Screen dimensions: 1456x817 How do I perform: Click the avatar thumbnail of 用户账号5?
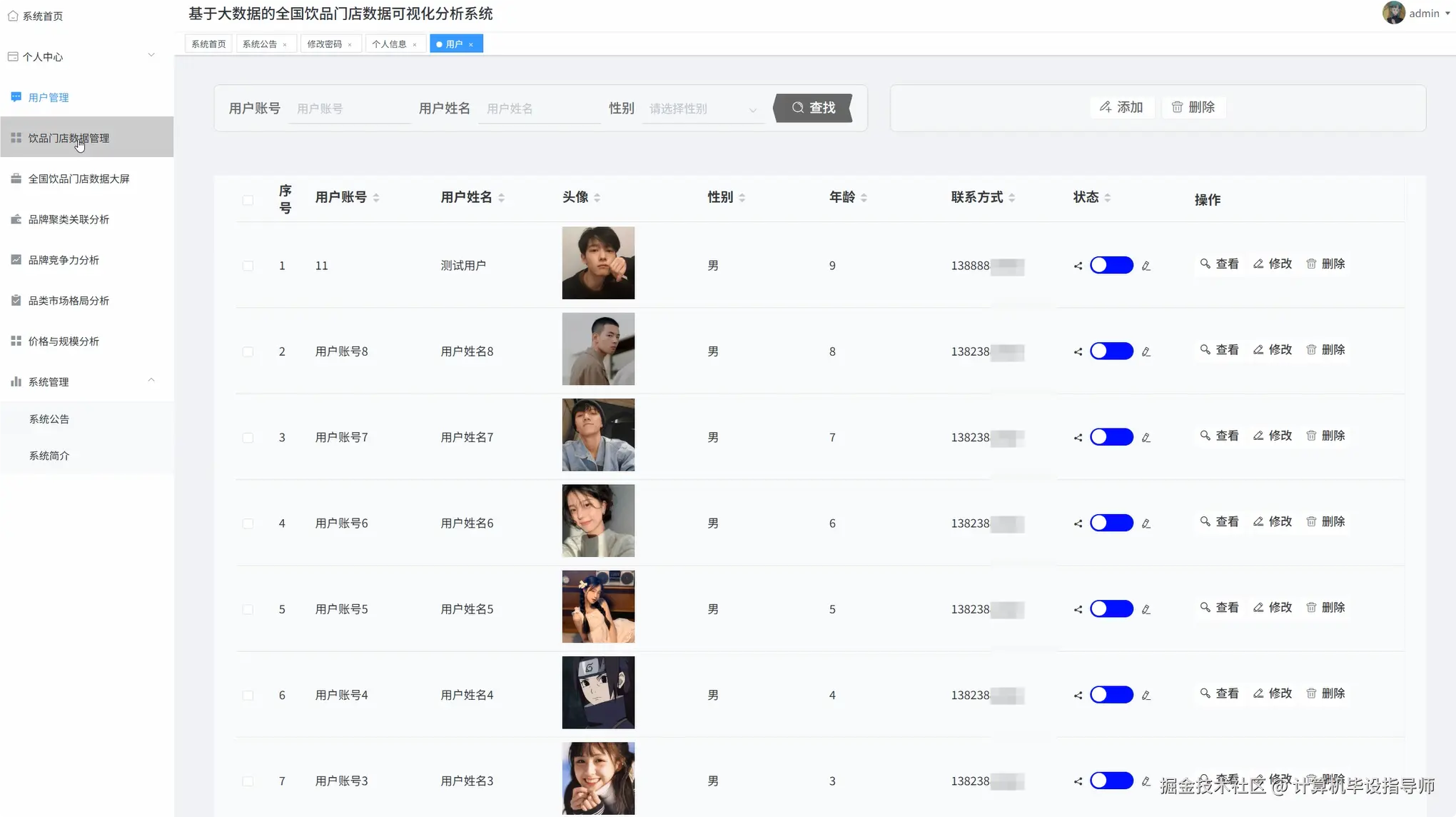598,606
